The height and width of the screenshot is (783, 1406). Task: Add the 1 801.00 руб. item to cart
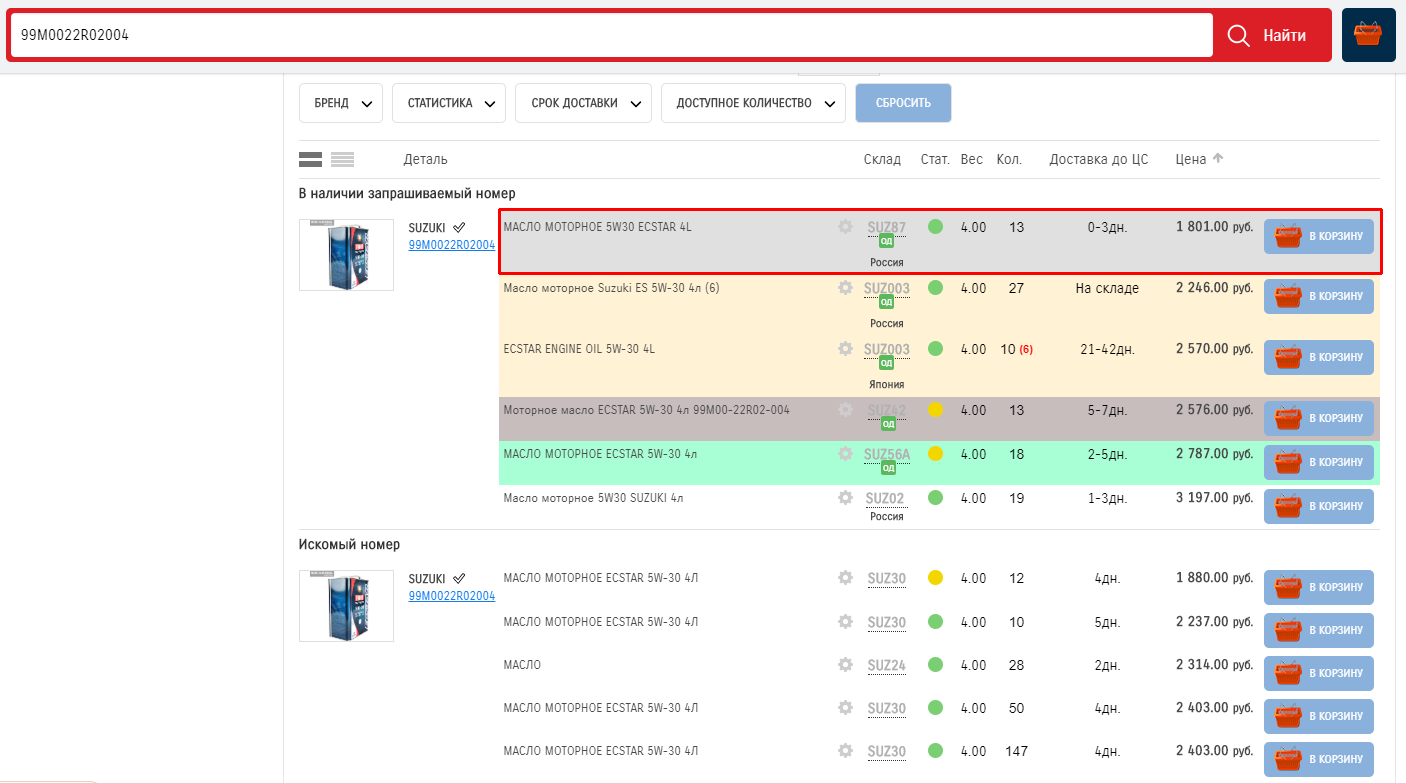tap(1318, 237)
